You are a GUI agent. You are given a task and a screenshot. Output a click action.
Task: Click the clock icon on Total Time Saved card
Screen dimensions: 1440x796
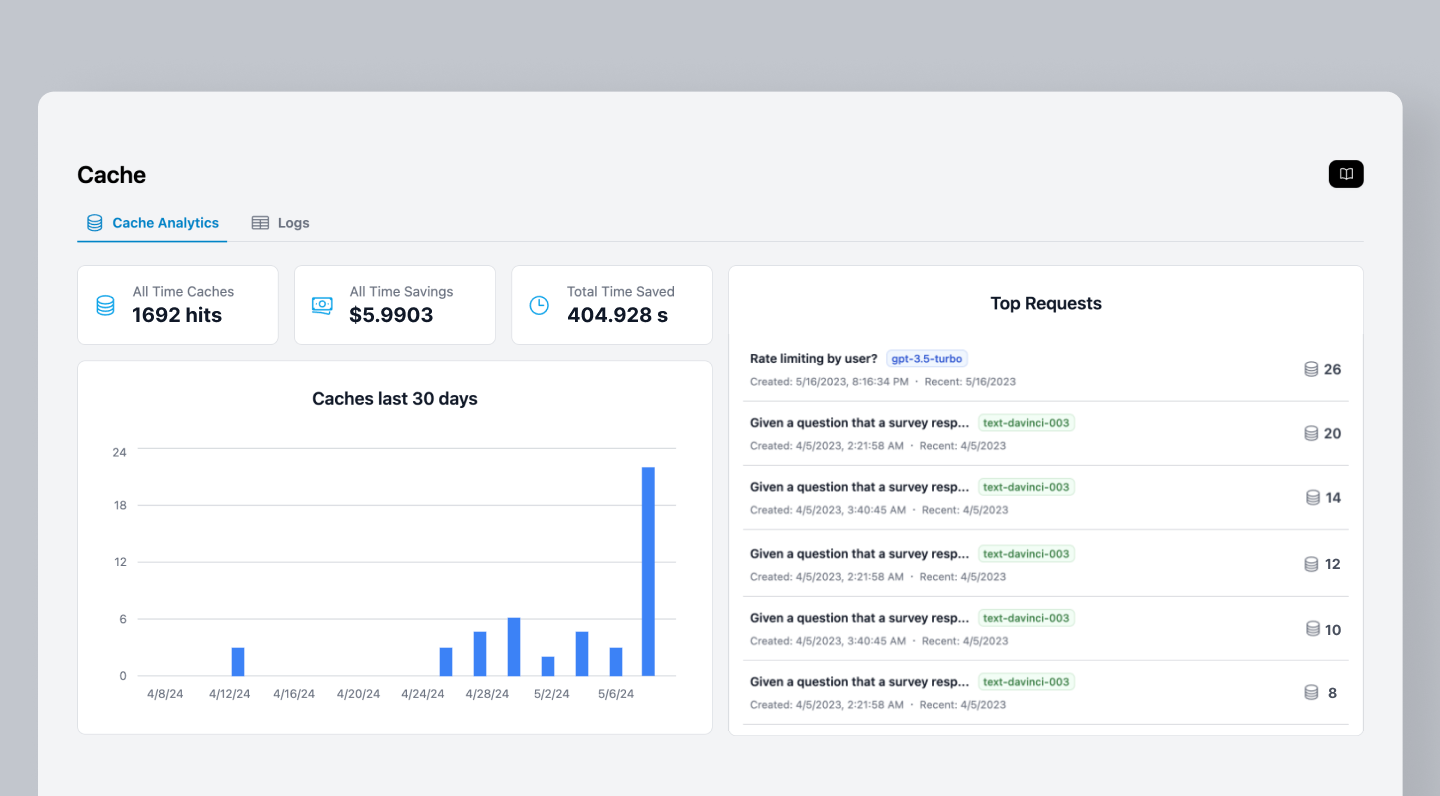(538, 305)
